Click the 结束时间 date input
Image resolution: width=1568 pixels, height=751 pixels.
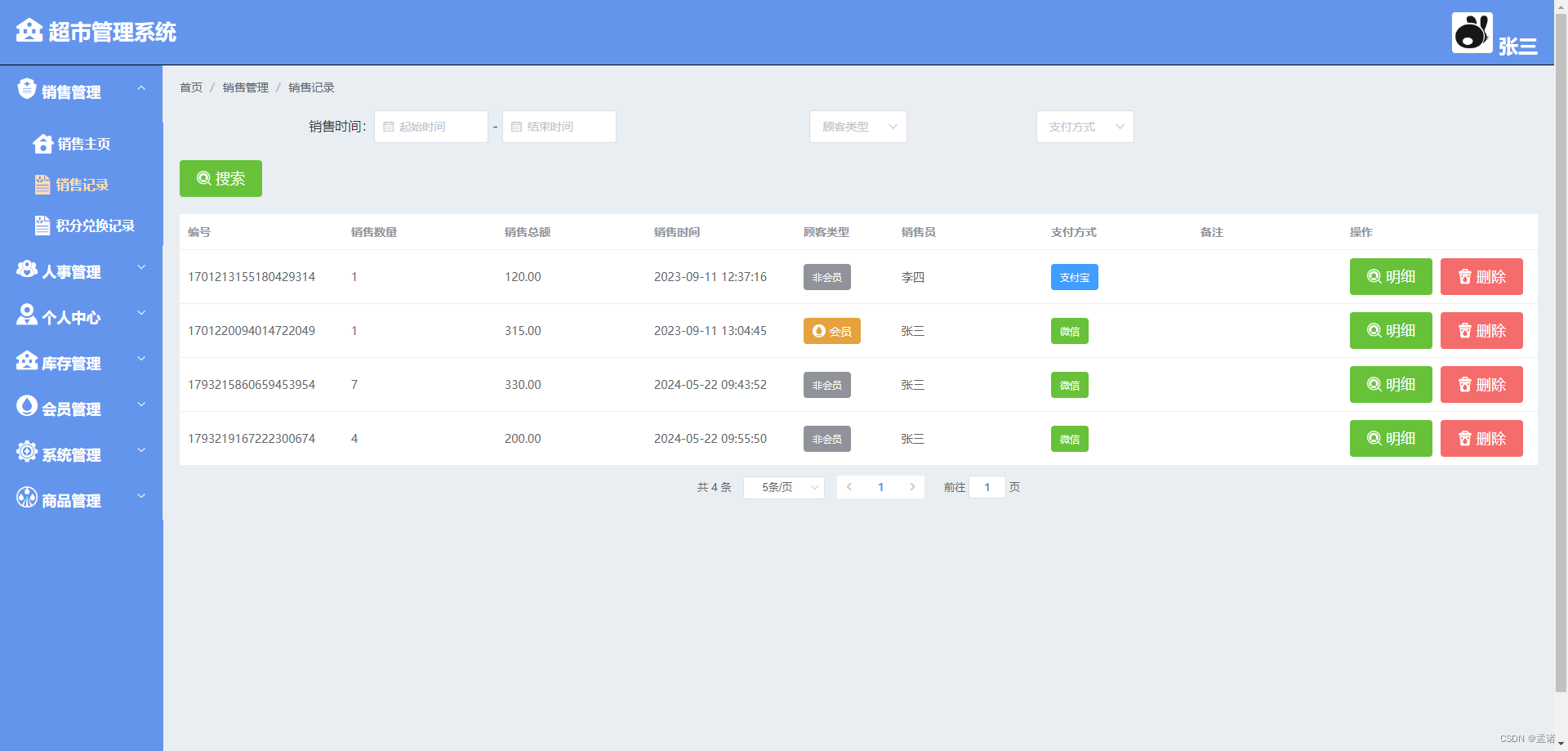[559, 127]
